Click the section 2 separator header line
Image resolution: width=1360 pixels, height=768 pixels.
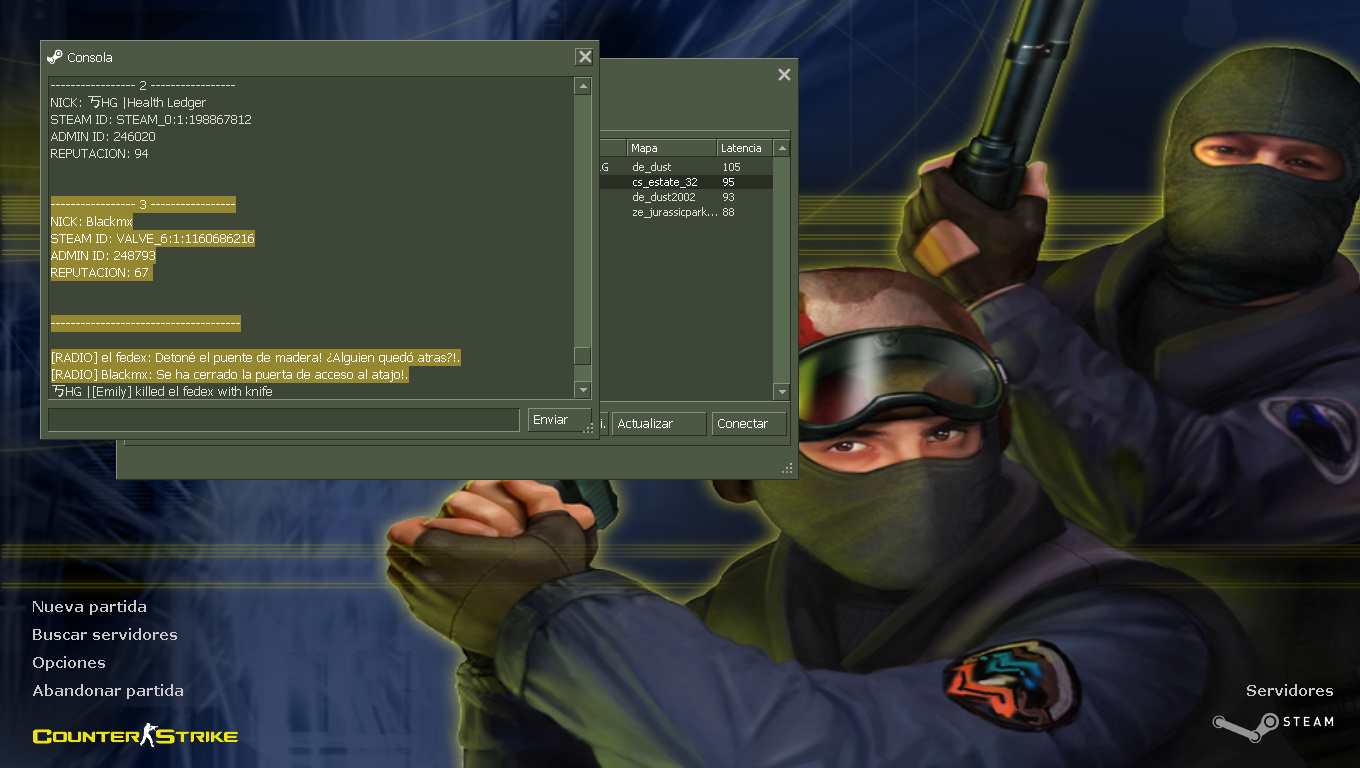pos(143,85)
